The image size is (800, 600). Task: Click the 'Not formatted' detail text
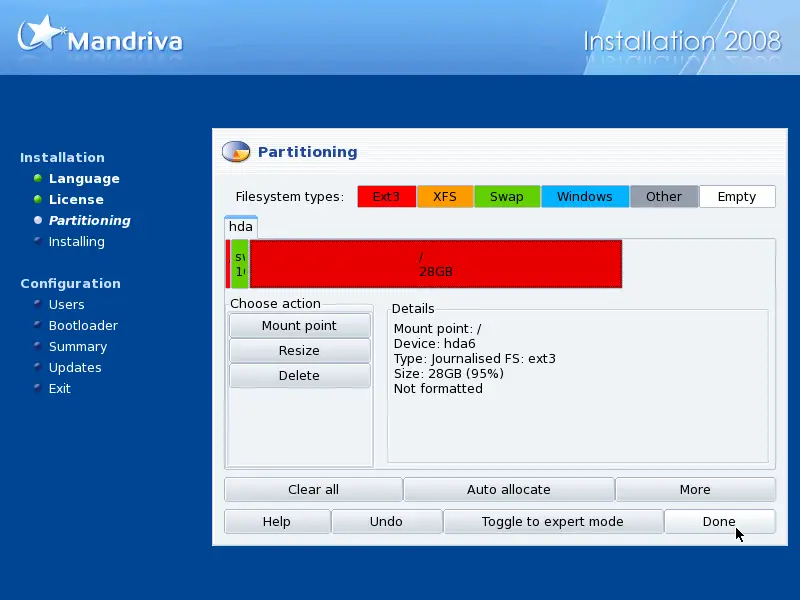coord(438,389)
